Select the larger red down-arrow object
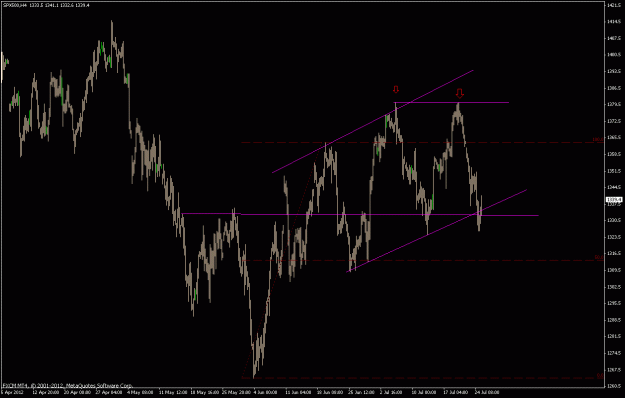Screen dimensions: 625x398 [x=460, y=94]
